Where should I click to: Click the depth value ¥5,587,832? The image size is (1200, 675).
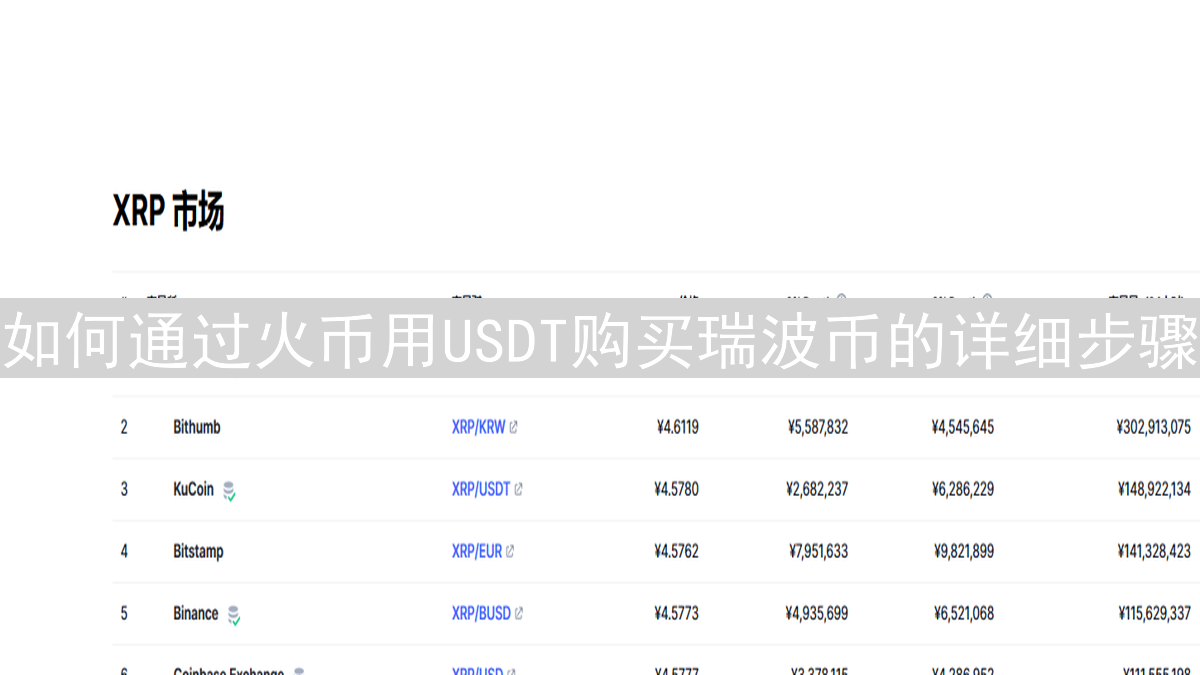click(x=817, y=427)
